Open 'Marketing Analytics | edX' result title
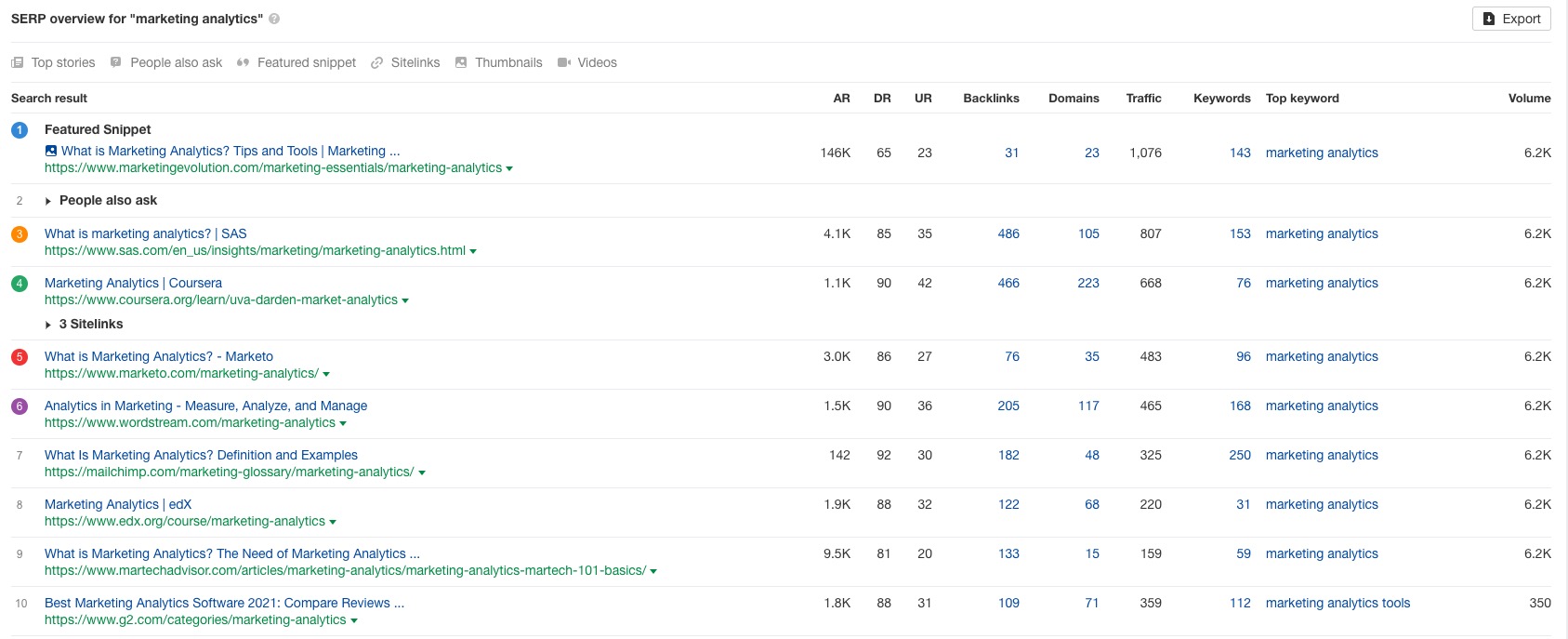The height and width of the screenshot is (639, 1568). click(118, 504)
